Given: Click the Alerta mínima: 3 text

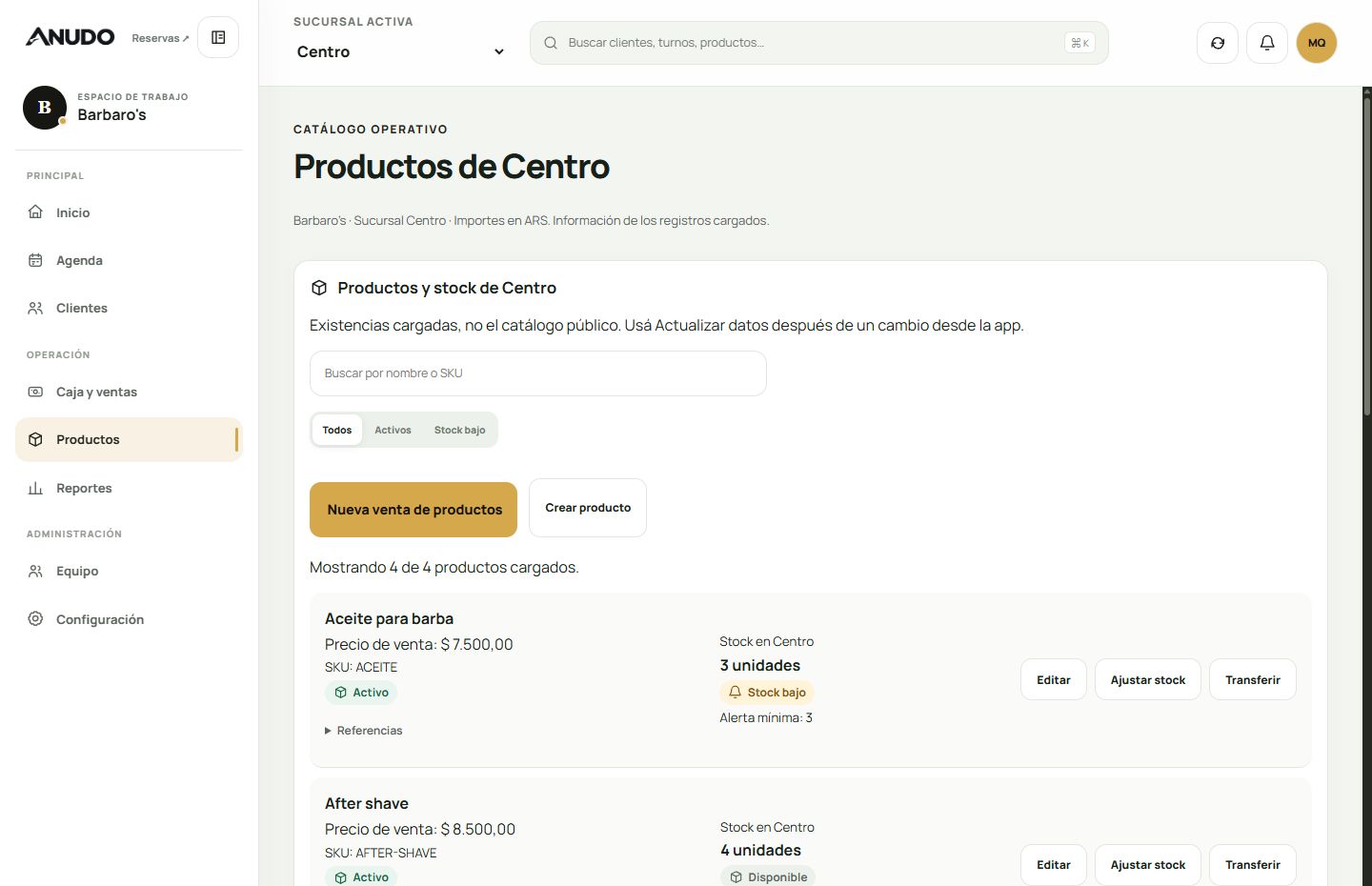Looking at the screenshot, I should click(x=766, y=717).
